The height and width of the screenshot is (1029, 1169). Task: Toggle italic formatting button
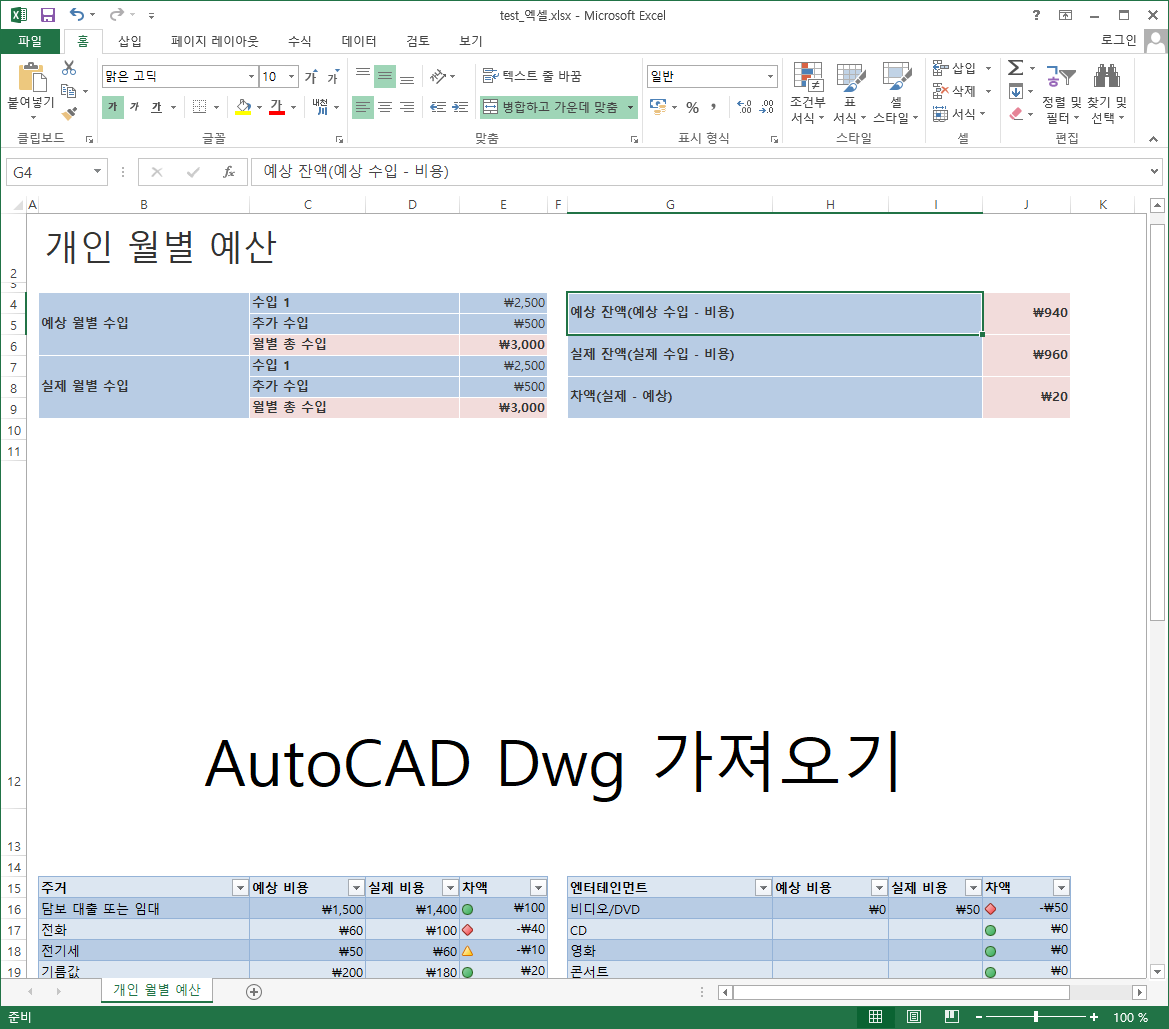pos(135,107)
